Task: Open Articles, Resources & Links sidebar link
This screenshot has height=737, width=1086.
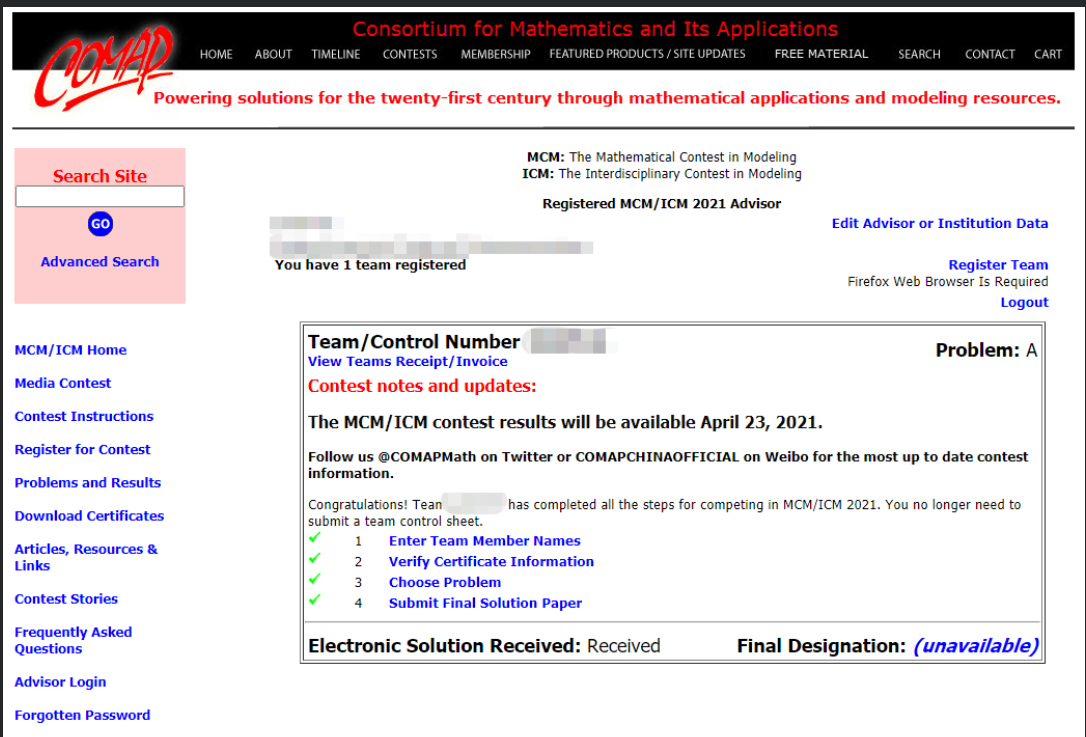Action: pos(86,557)
